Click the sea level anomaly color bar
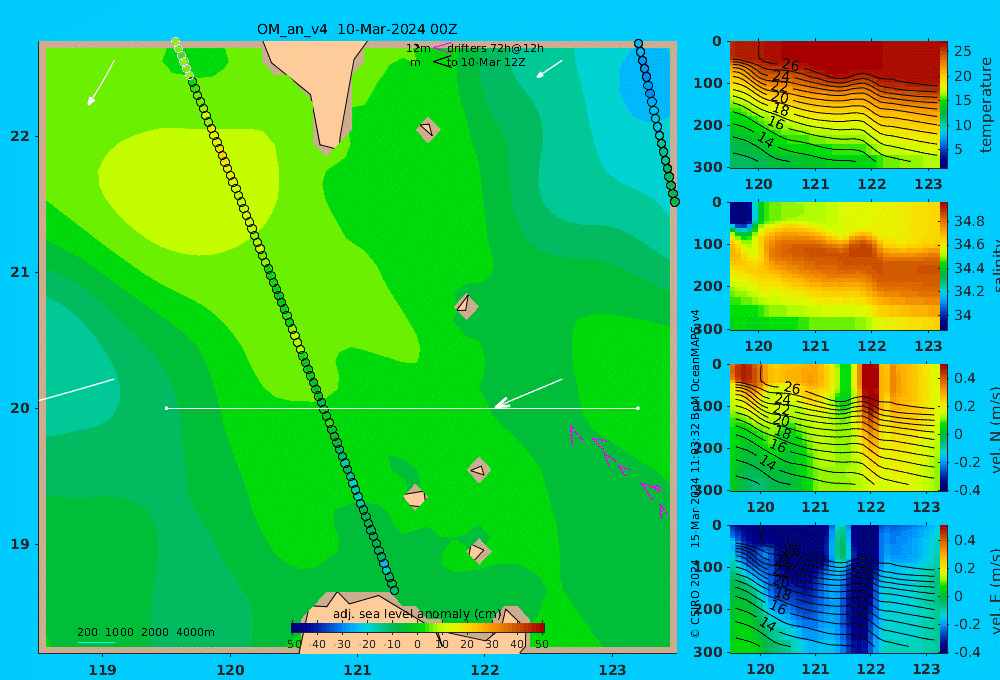Image resolution: width=1000 pixels, height=680 pixels. 418,628
